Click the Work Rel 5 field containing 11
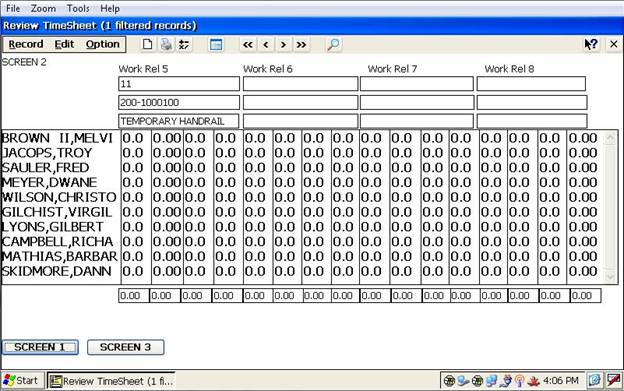This screenshot has height=391, width=624. tap(179, 84)
